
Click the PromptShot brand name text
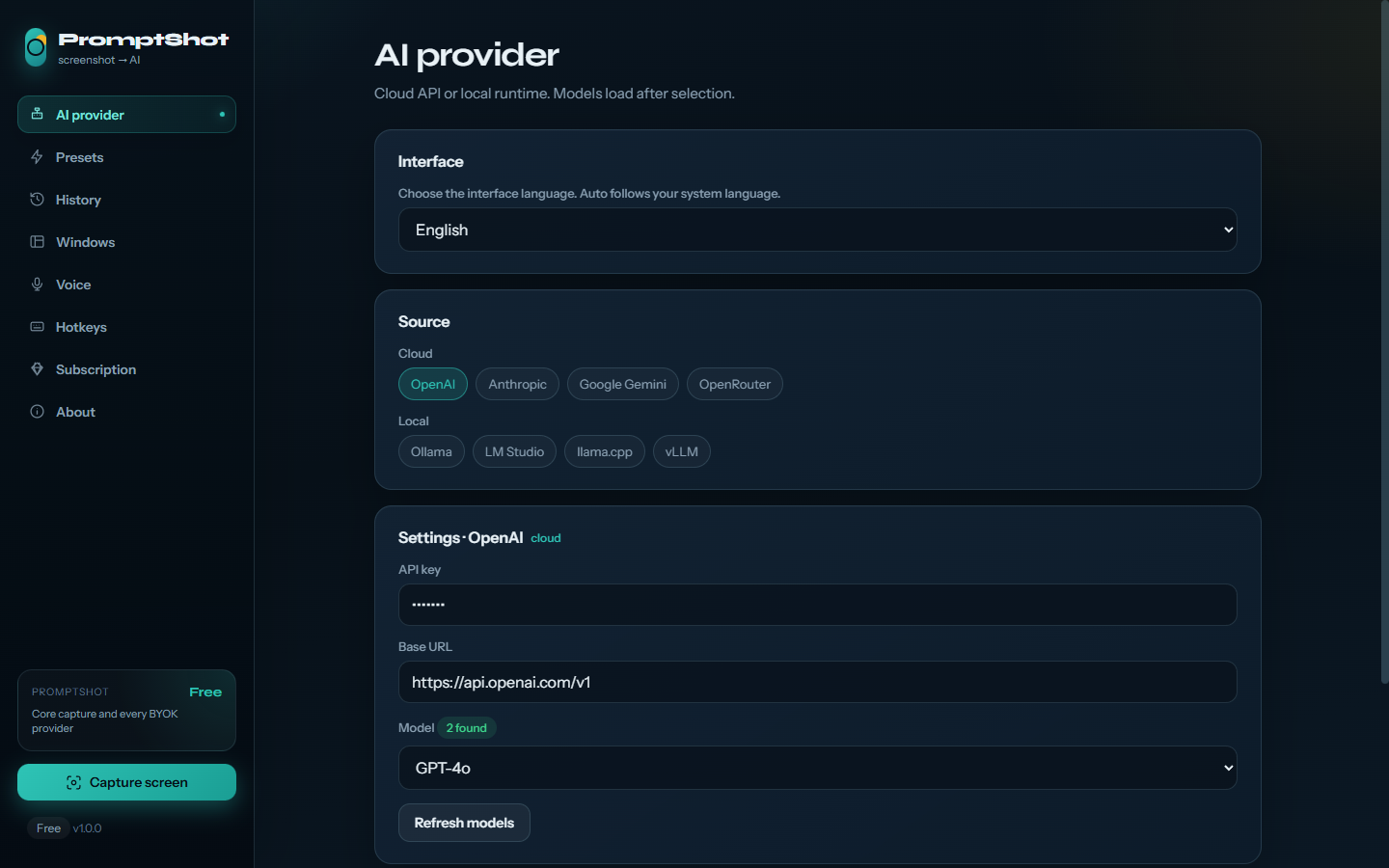click(144, 40)
